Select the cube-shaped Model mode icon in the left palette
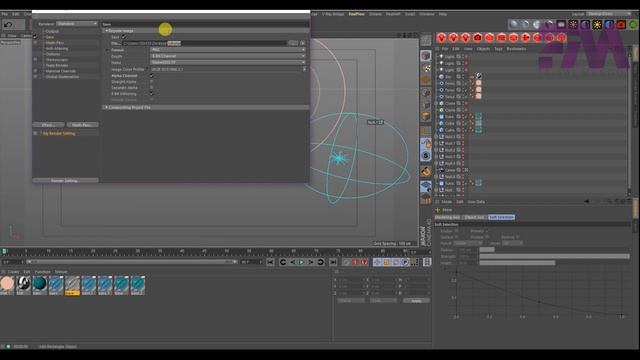 click(426, 56)
